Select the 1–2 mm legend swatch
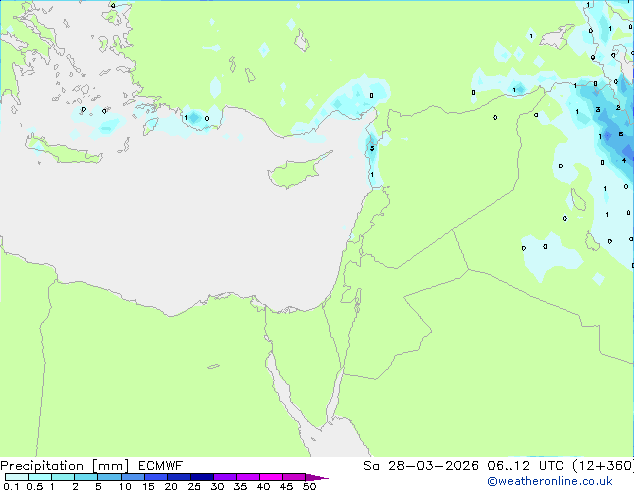 [63, 477]
